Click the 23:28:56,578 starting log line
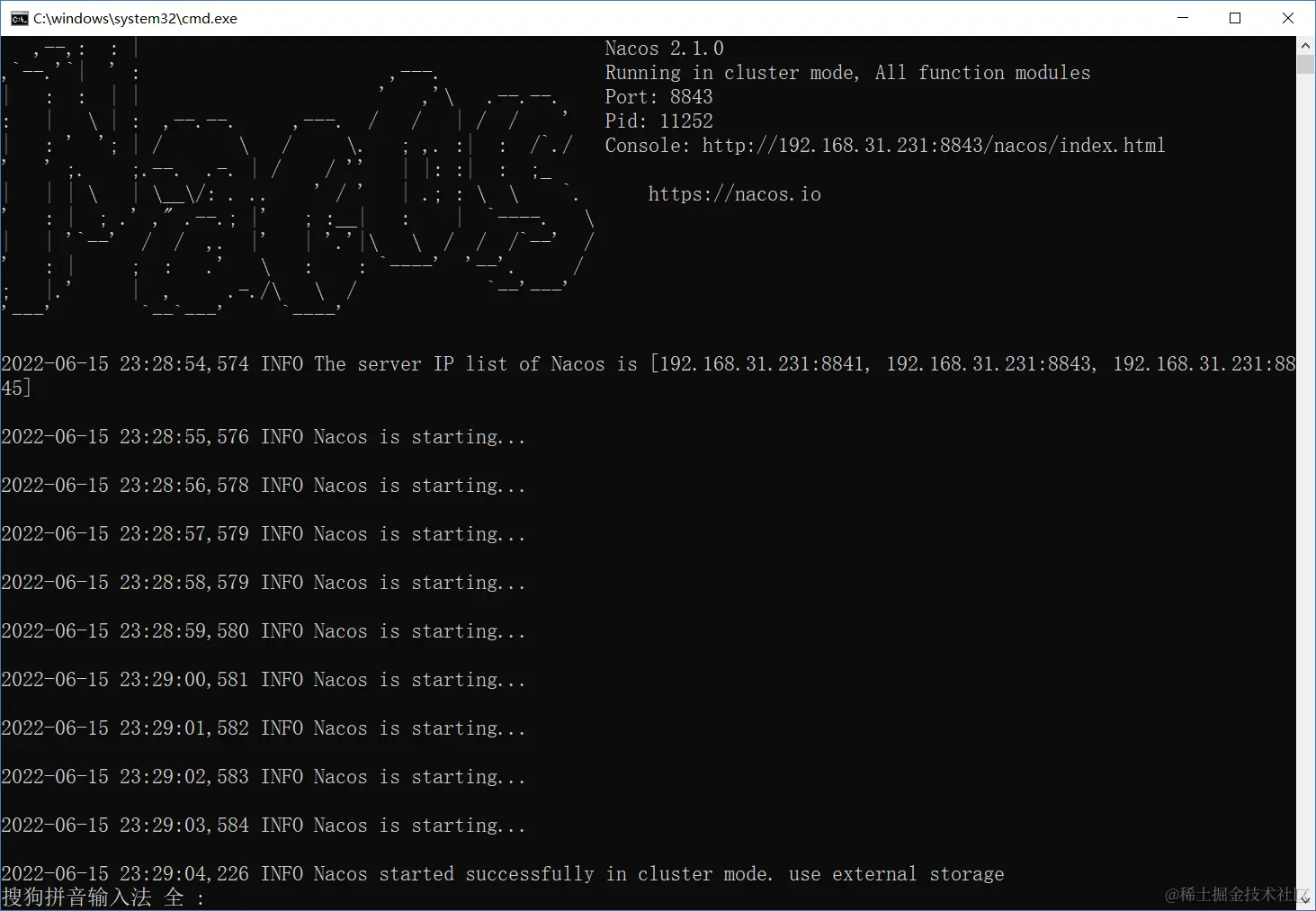Viewport: 1316px width, 911px height. tap(264, 486)
